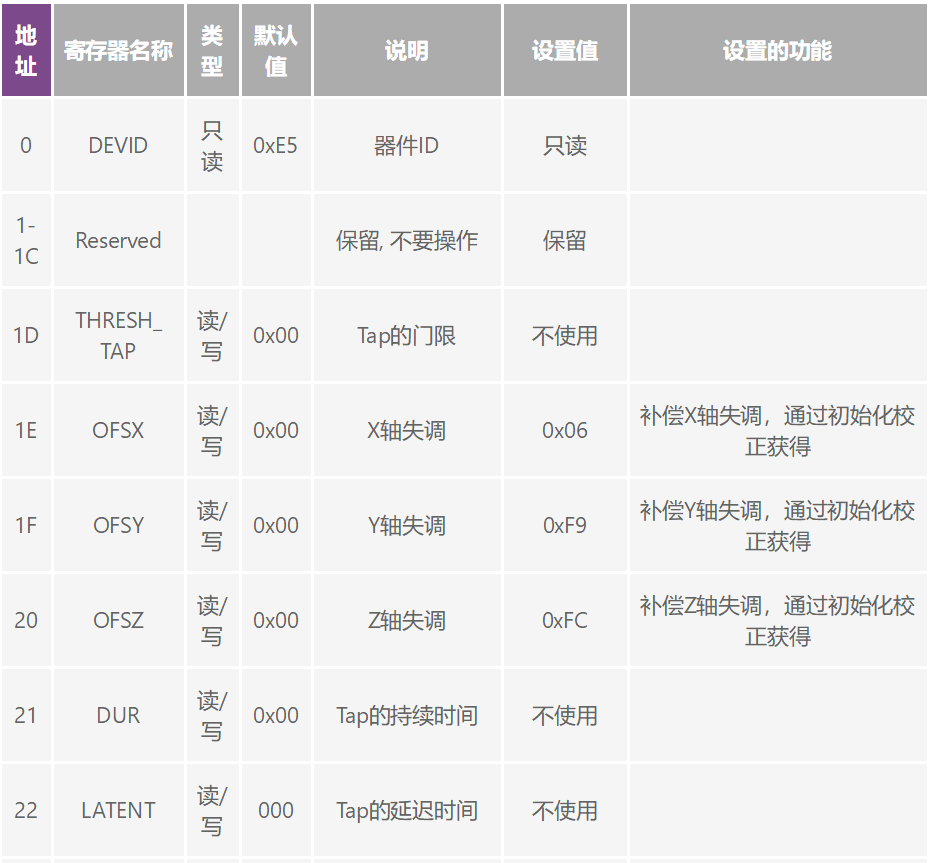Select the THRESH_TAP register cell
The height and width of the screenshot is (863, 932).
click(x=118, y=336)
